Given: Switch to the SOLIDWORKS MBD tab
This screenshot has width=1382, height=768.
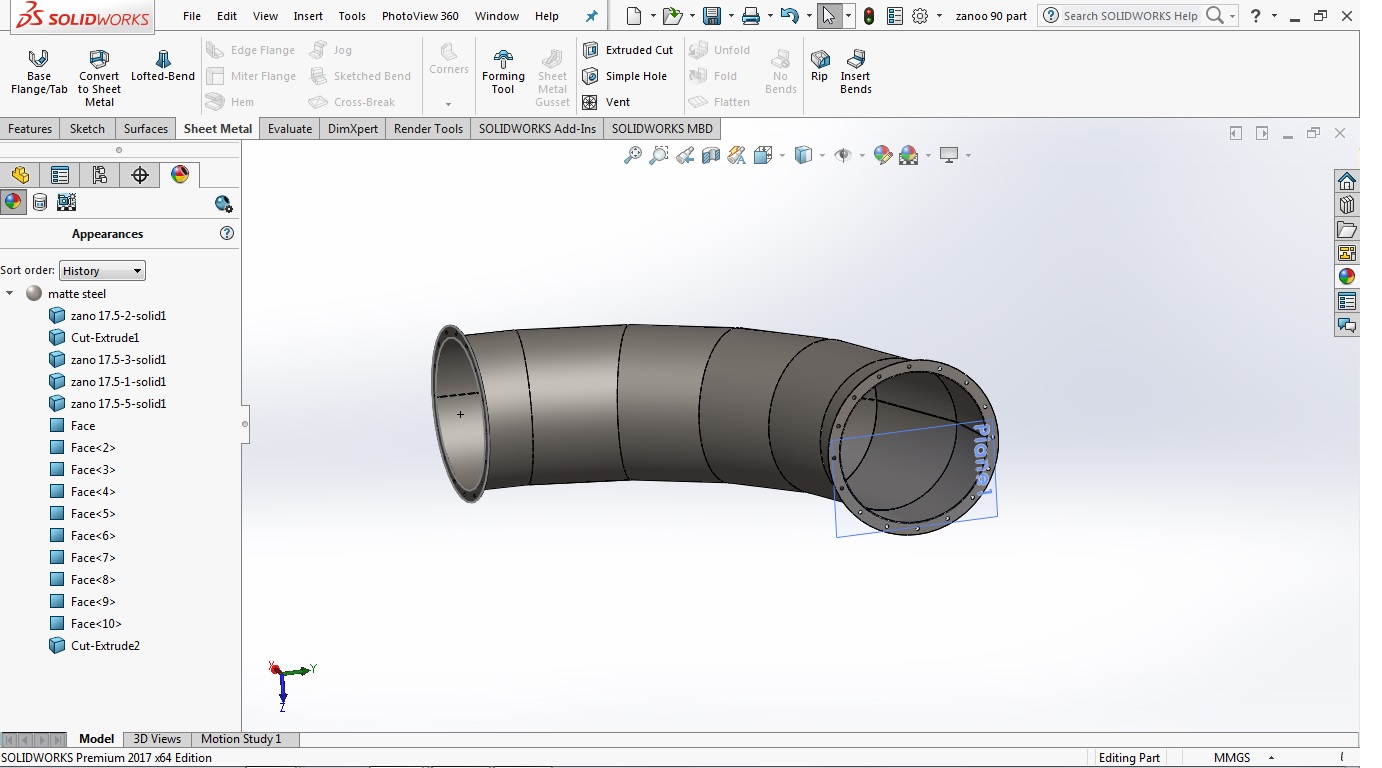Looking at the screenshot, I should [662, 129].
